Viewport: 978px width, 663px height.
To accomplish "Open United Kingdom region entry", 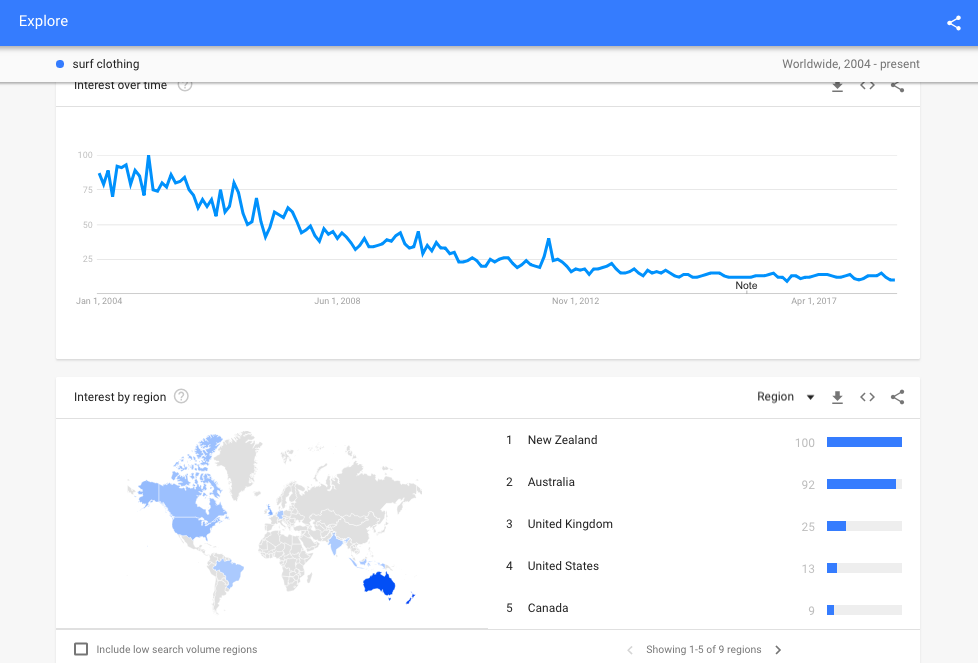I will pos(570,524).
